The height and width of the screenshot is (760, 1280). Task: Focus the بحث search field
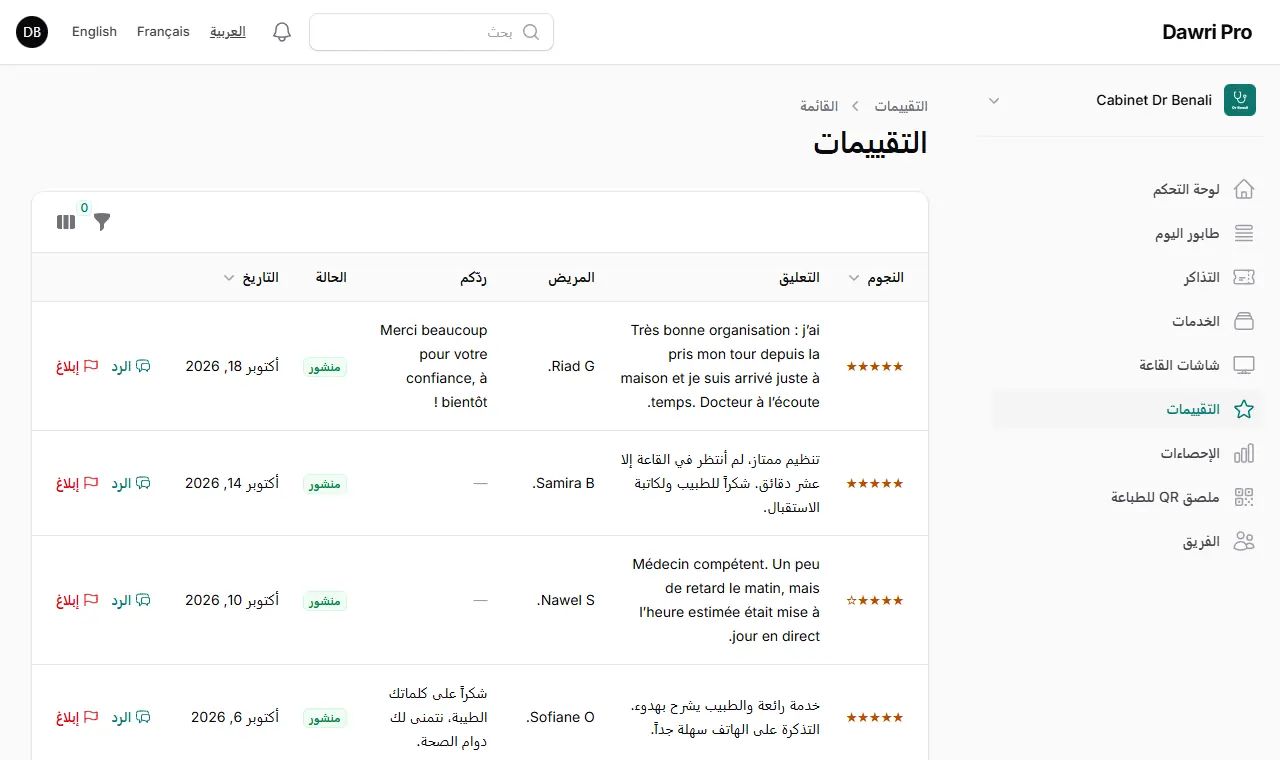click(431, 32)
